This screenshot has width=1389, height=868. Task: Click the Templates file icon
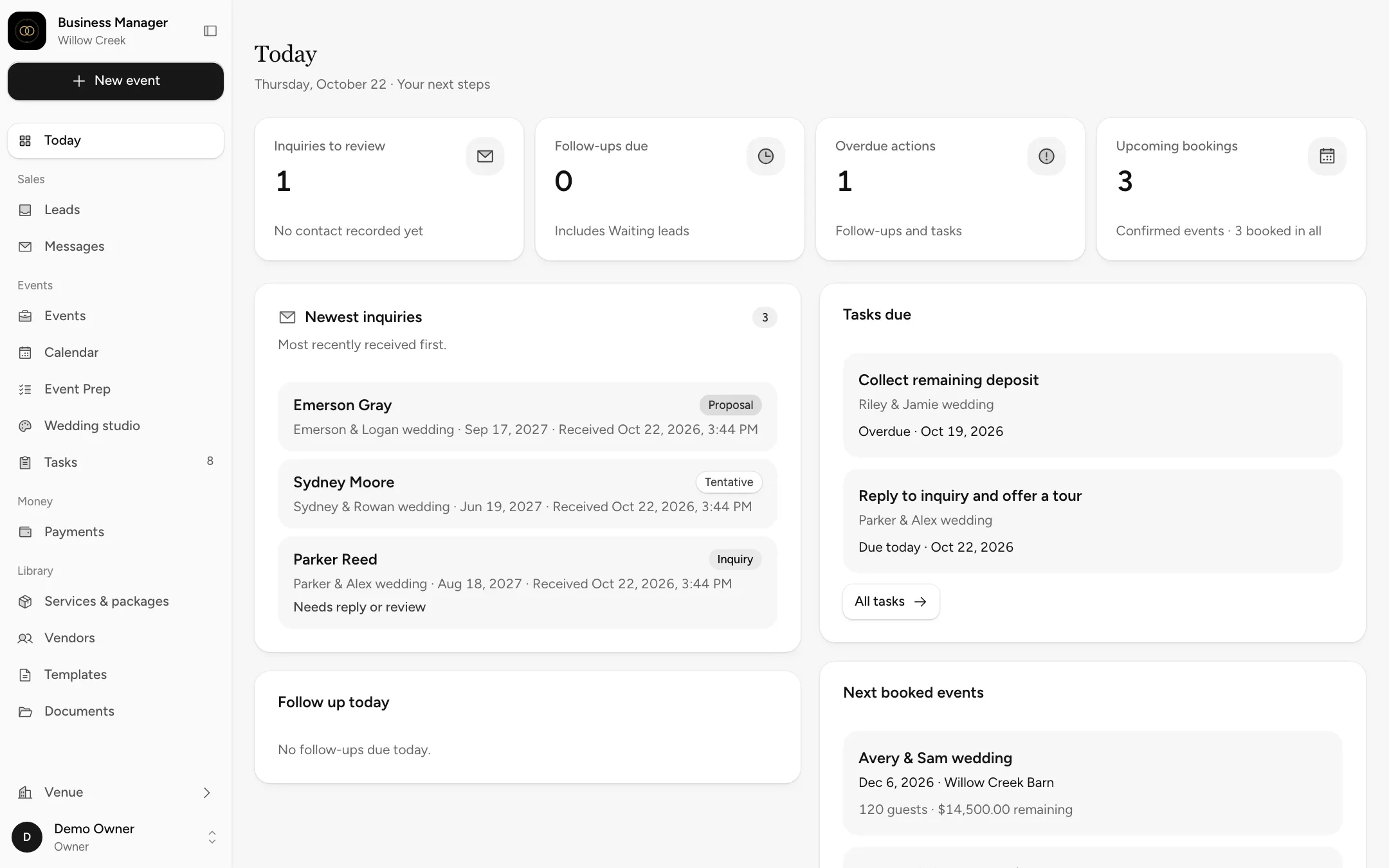tap(25, 674)
